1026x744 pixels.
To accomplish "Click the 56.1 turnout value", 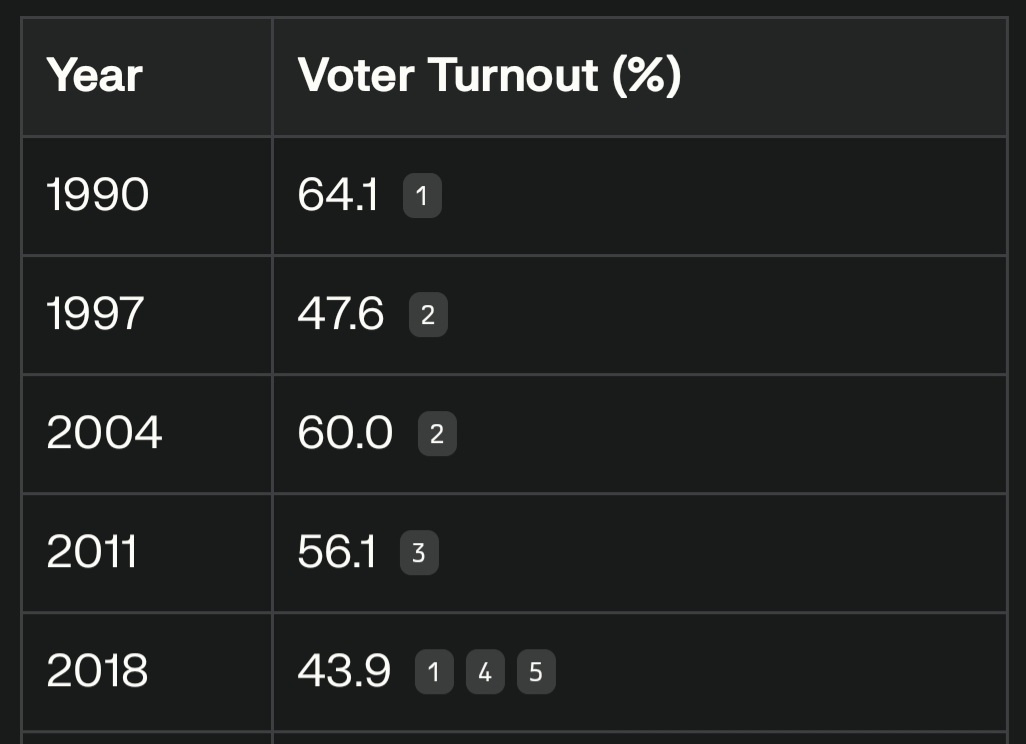I will pos(336,552).
